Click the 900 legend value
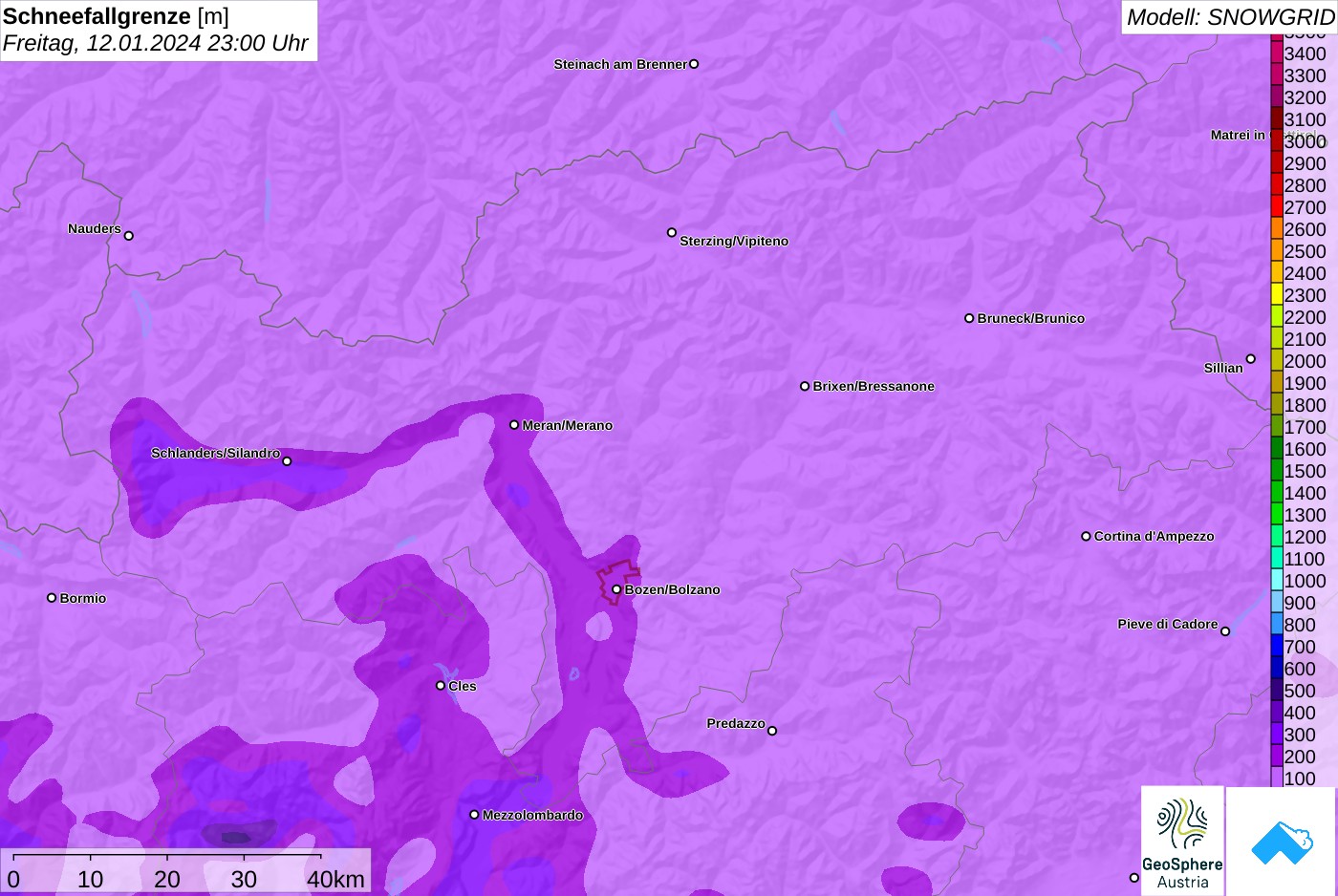Screen dimensions: 1338x896 [1301, 603]
